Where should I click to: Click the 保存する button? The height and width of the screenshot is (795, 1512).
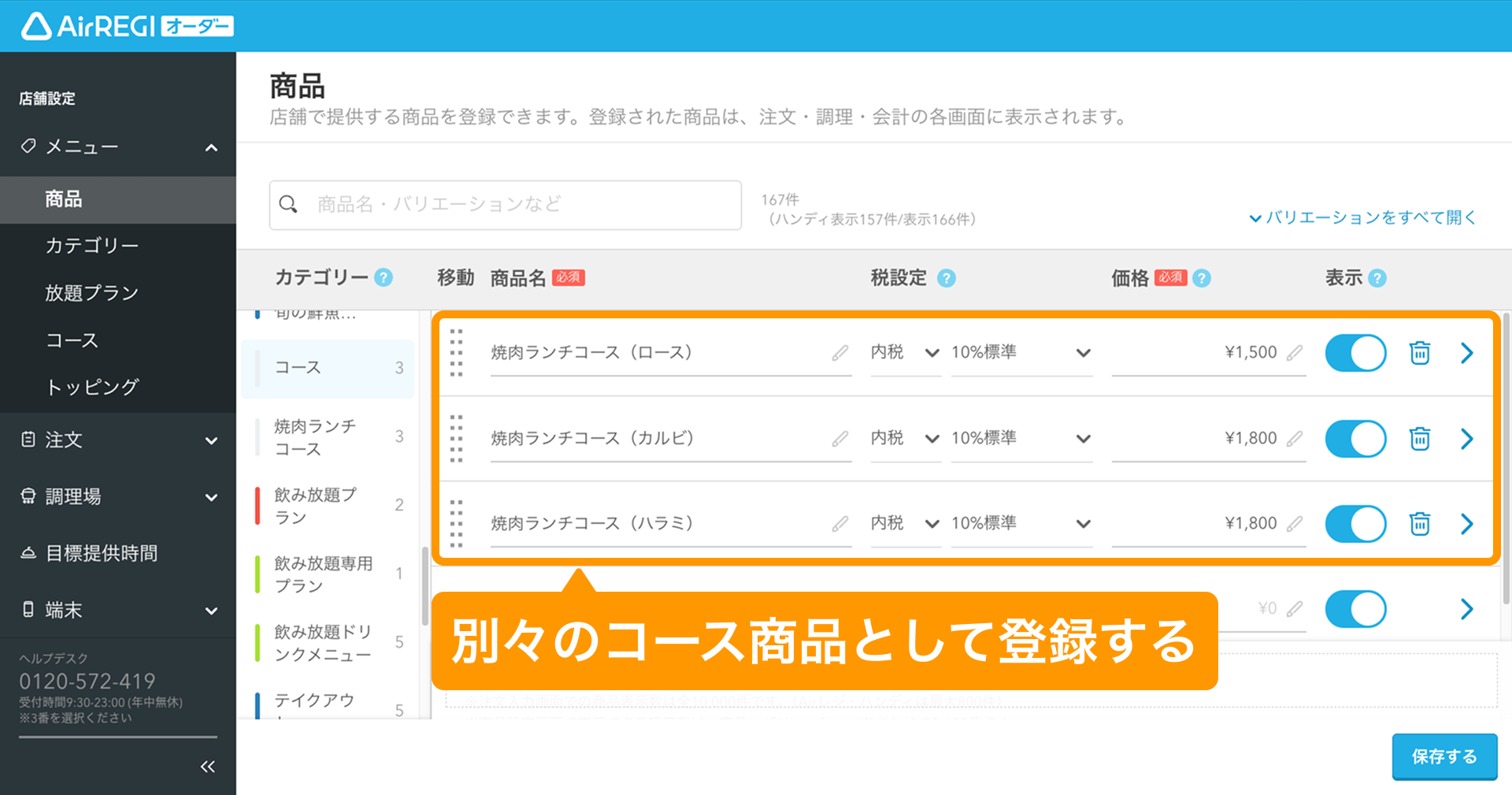[x=1444, y=757]
